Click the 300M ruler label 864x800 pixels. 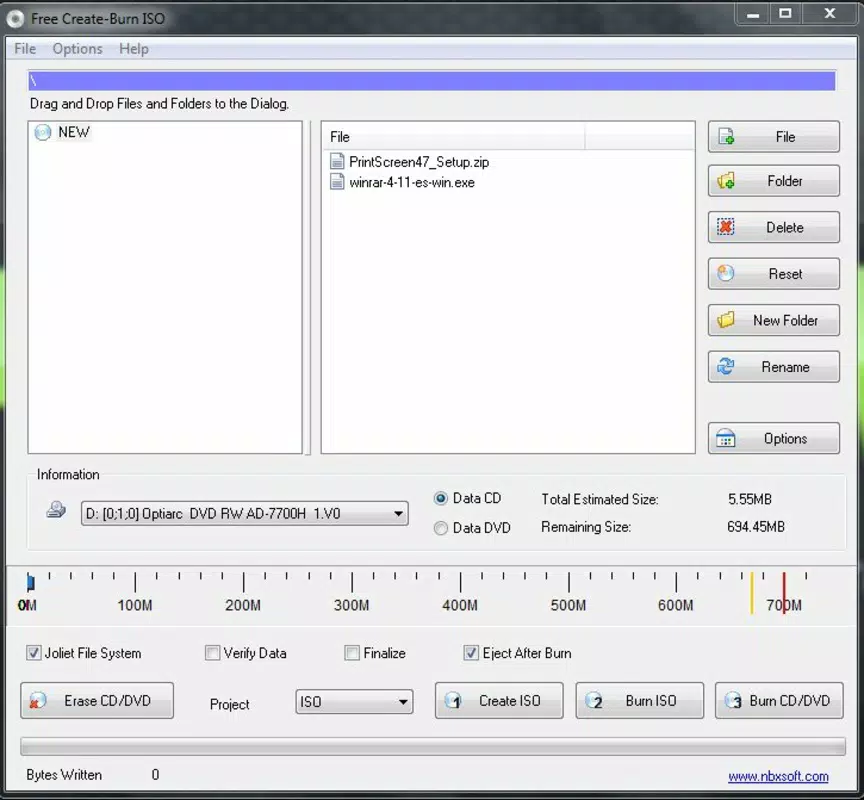(x=352, y=606)
